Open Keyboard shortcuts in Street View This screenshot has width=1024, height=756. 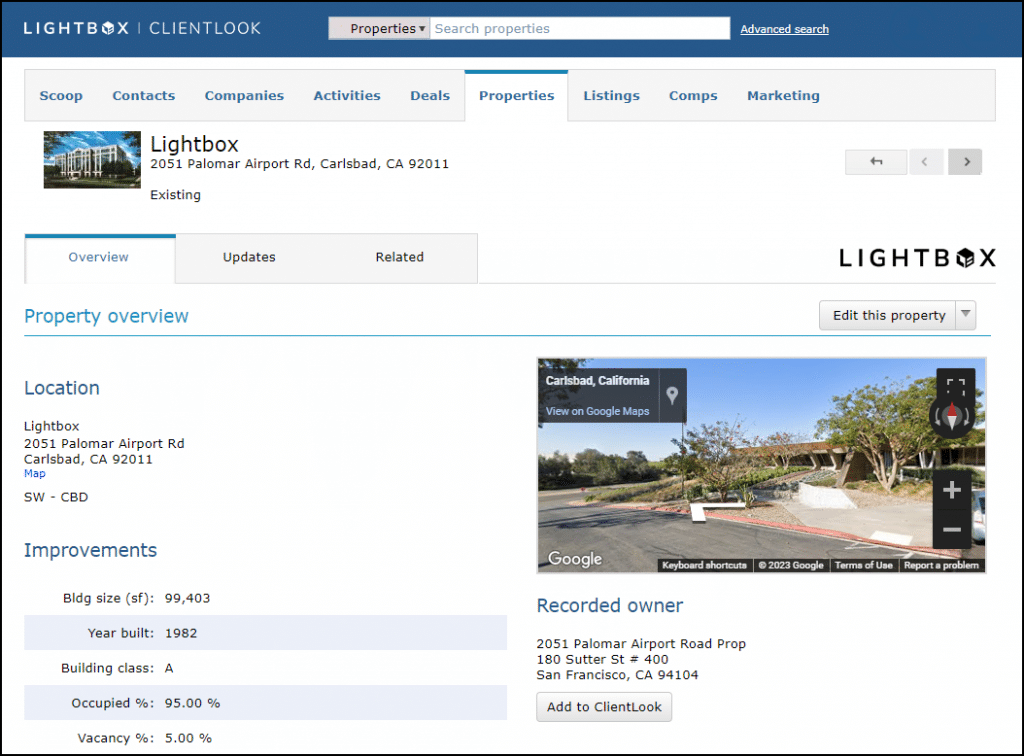[704, 565]
